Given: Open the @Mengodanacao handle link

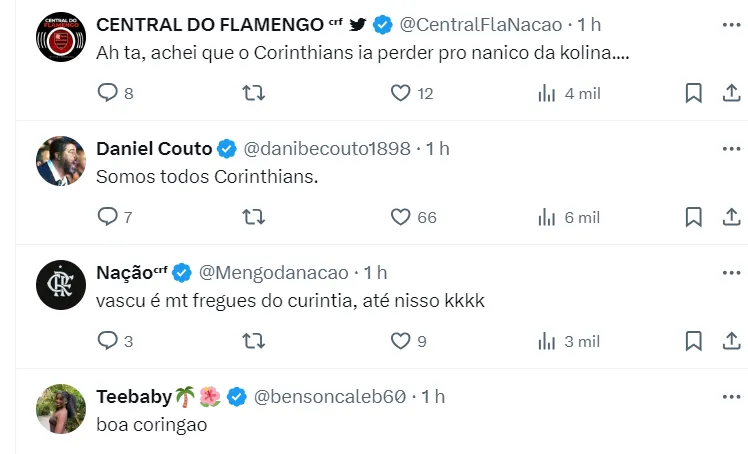Looking at the screenshot, I should 274,272.
